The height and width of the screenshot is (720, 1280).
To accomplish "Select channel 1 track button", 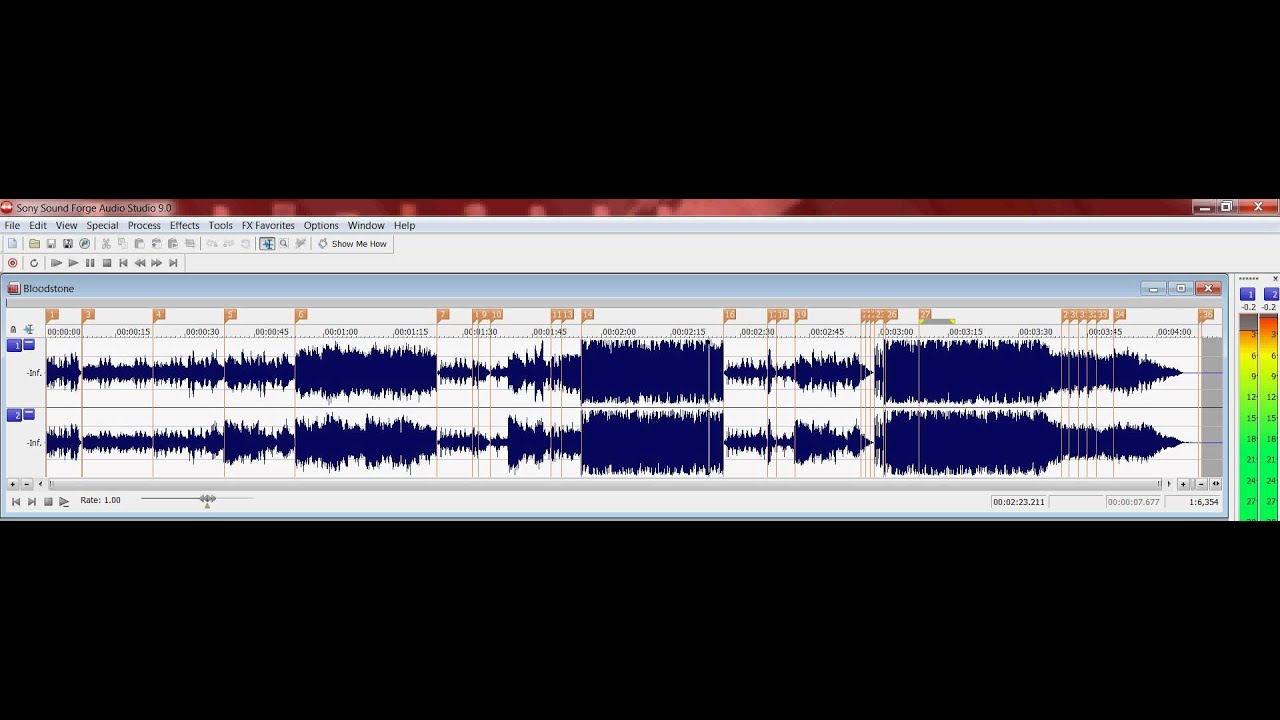I will 15,345.
